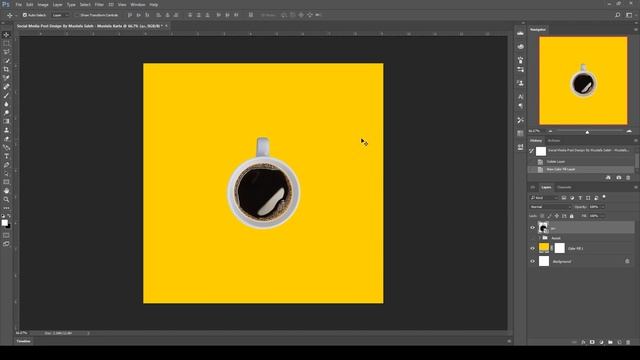
Task: Open the Search icon in the options bar
Action: tap(618, 15)
